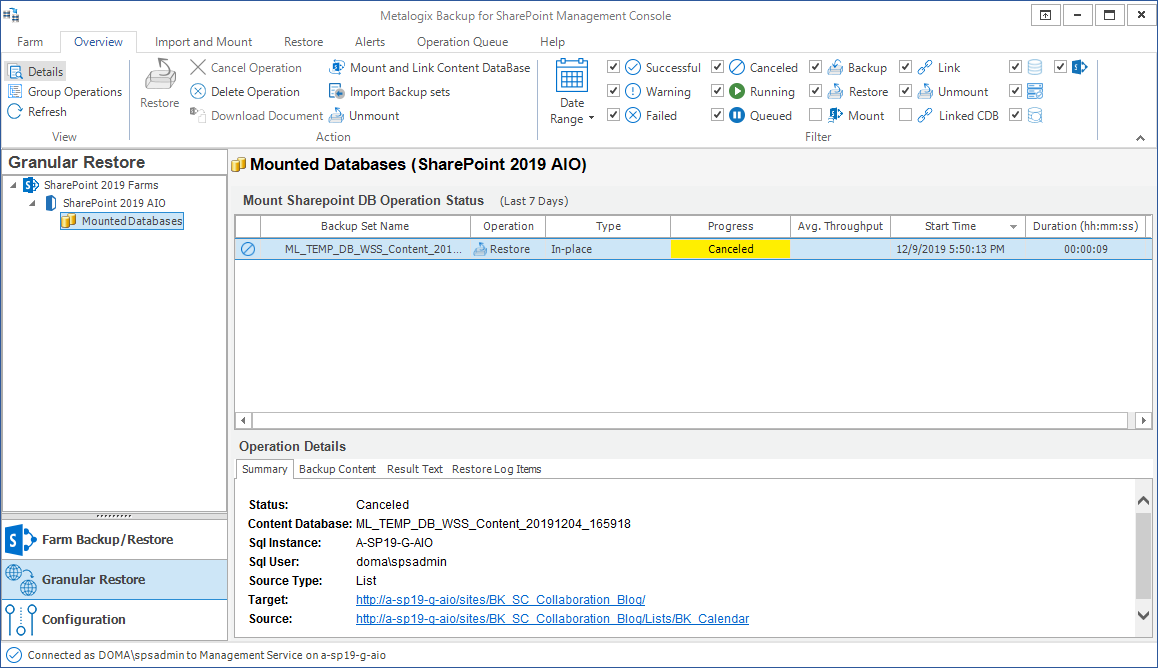Open the Target site URL link
Screen dimensions: 1158x668
500,600
